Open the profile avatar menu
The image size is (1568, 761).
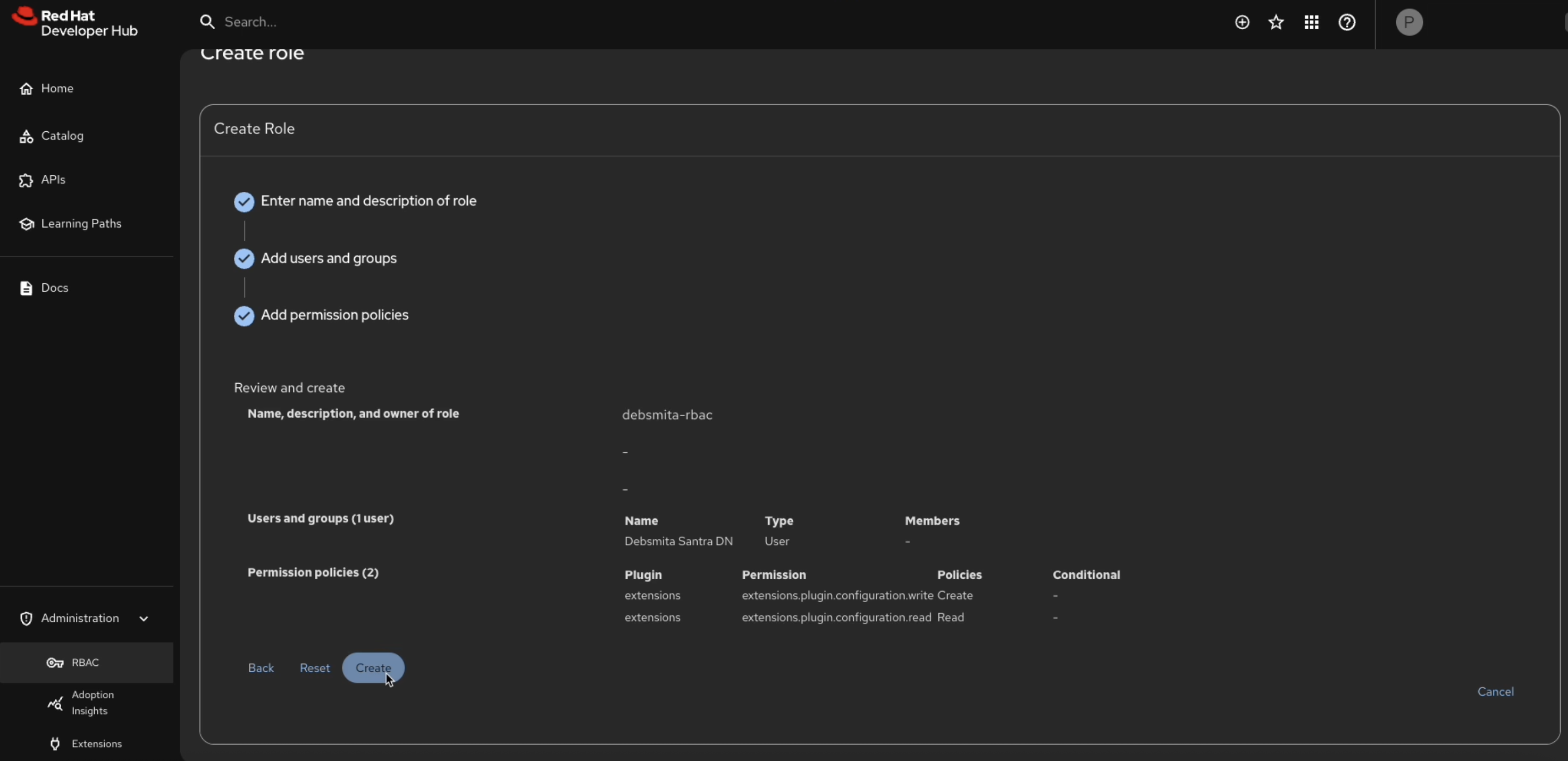[x=1410, y=22]
